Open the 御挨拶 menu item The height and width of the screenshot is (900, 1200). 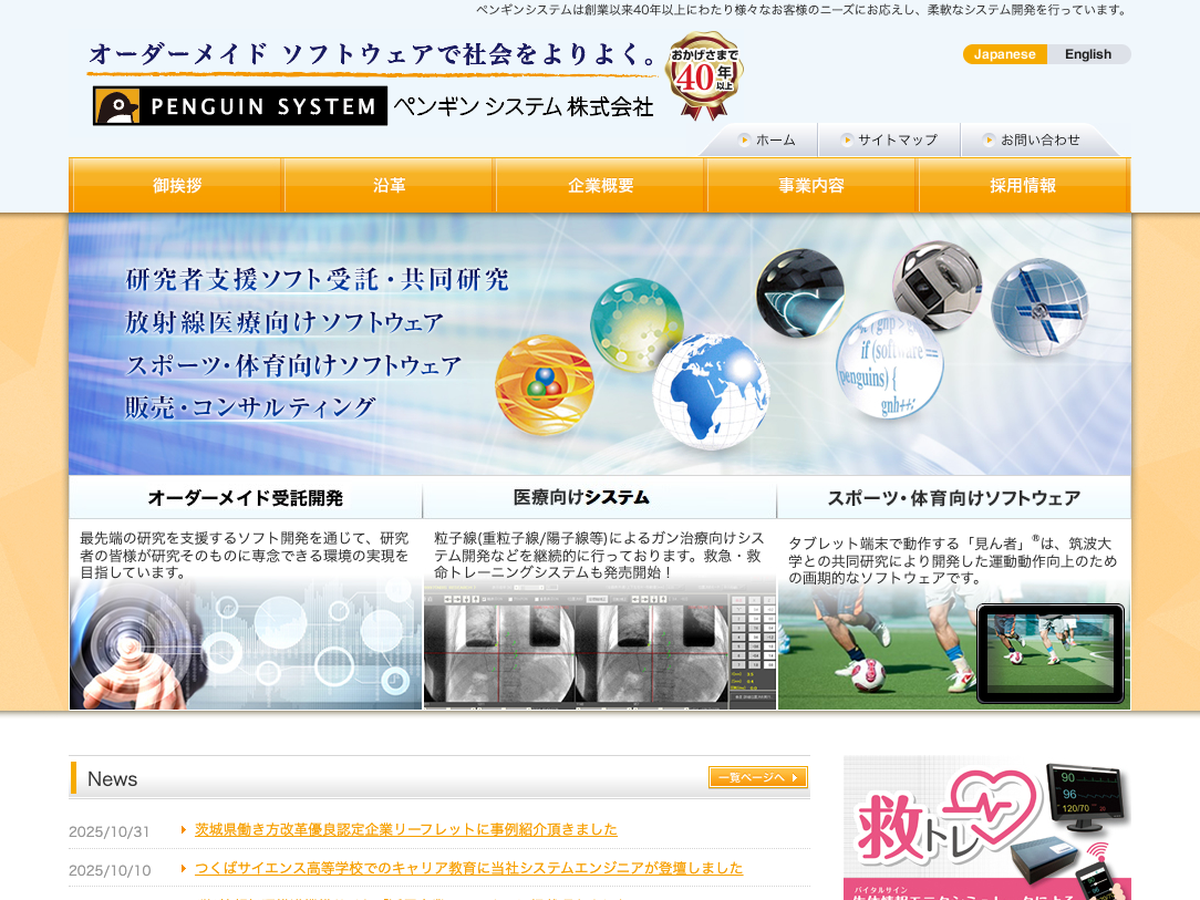(176, 185)
